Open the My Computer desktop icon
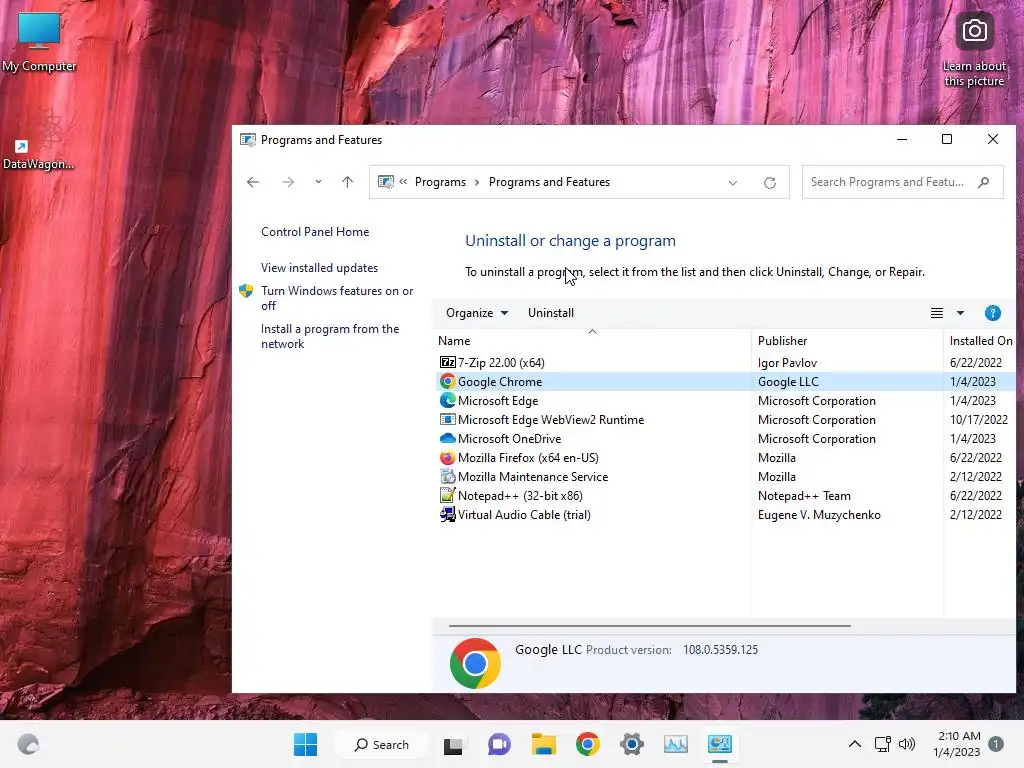The height and width of the screenshot is (768, 1024). [x=39, y=42]
